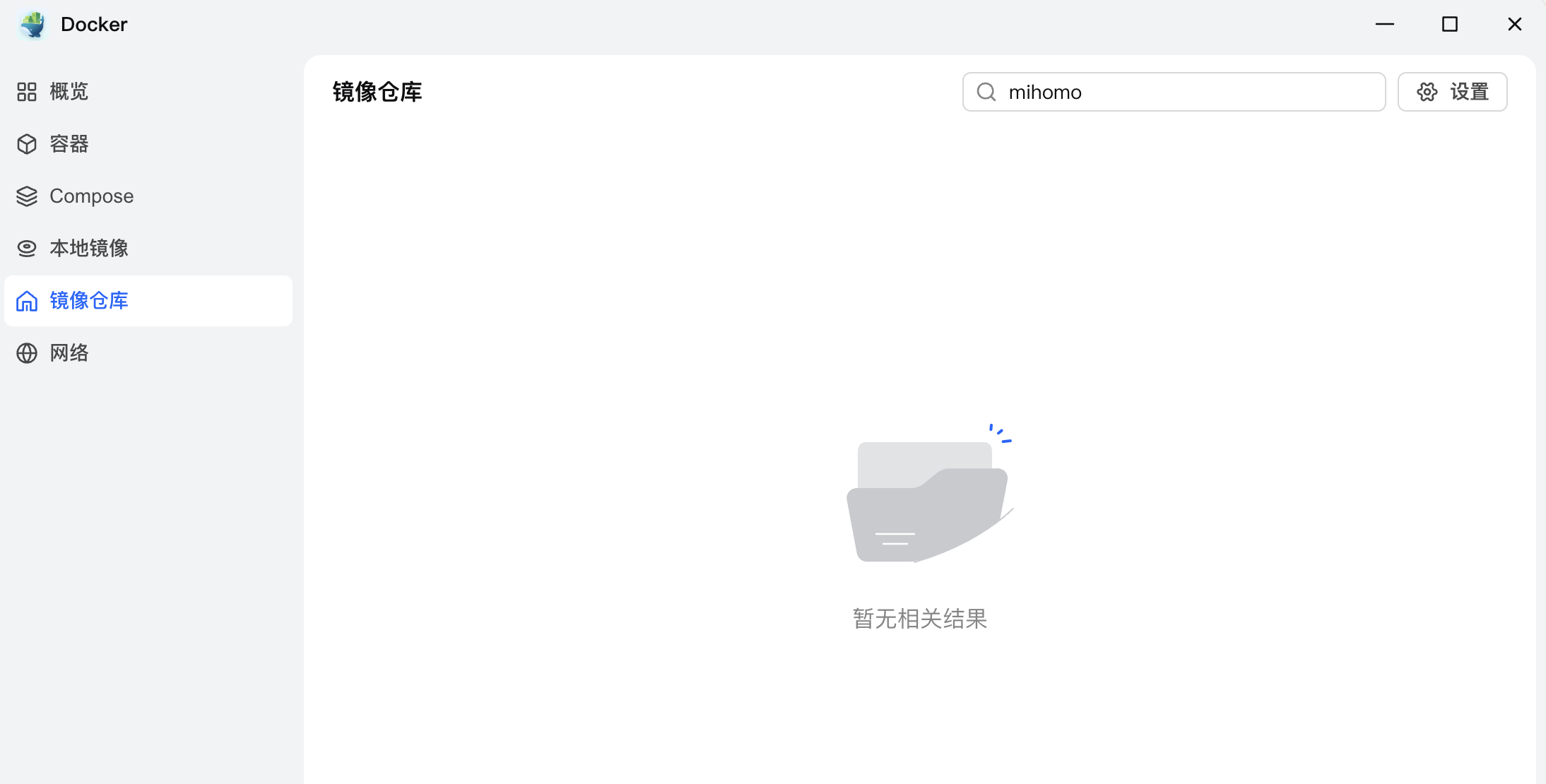
Task: Click the local images disk icon
Action: click(x=27, y=249)
